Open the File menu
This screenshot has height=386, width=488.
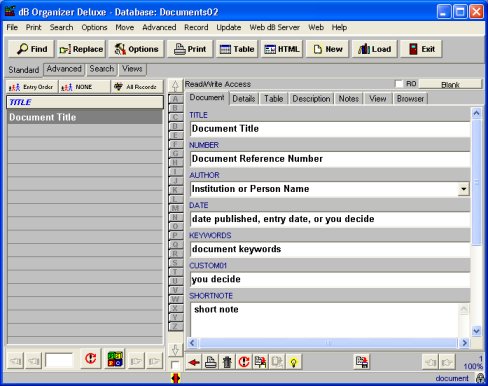pyautogui.click(x=12, y=27)
